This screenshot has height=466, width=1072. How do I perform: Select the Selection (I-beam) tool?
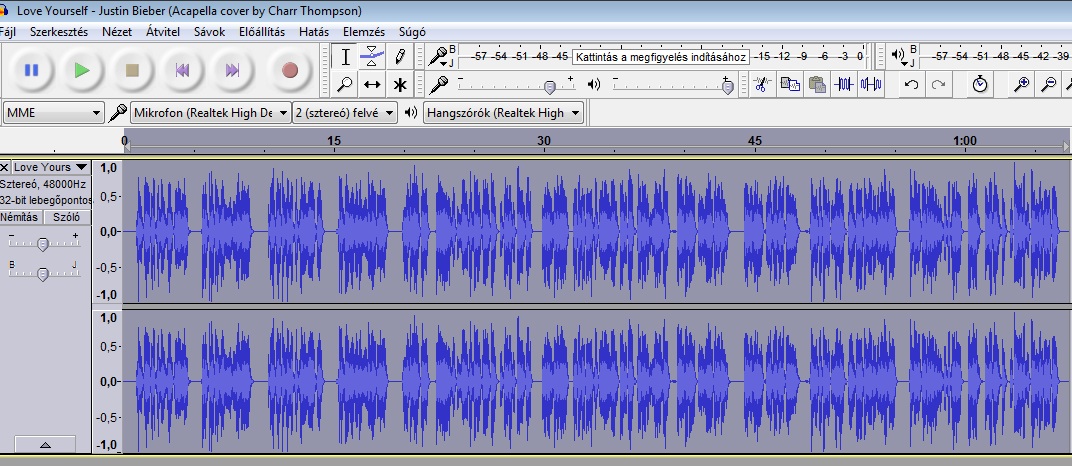(x=345, y=57)
